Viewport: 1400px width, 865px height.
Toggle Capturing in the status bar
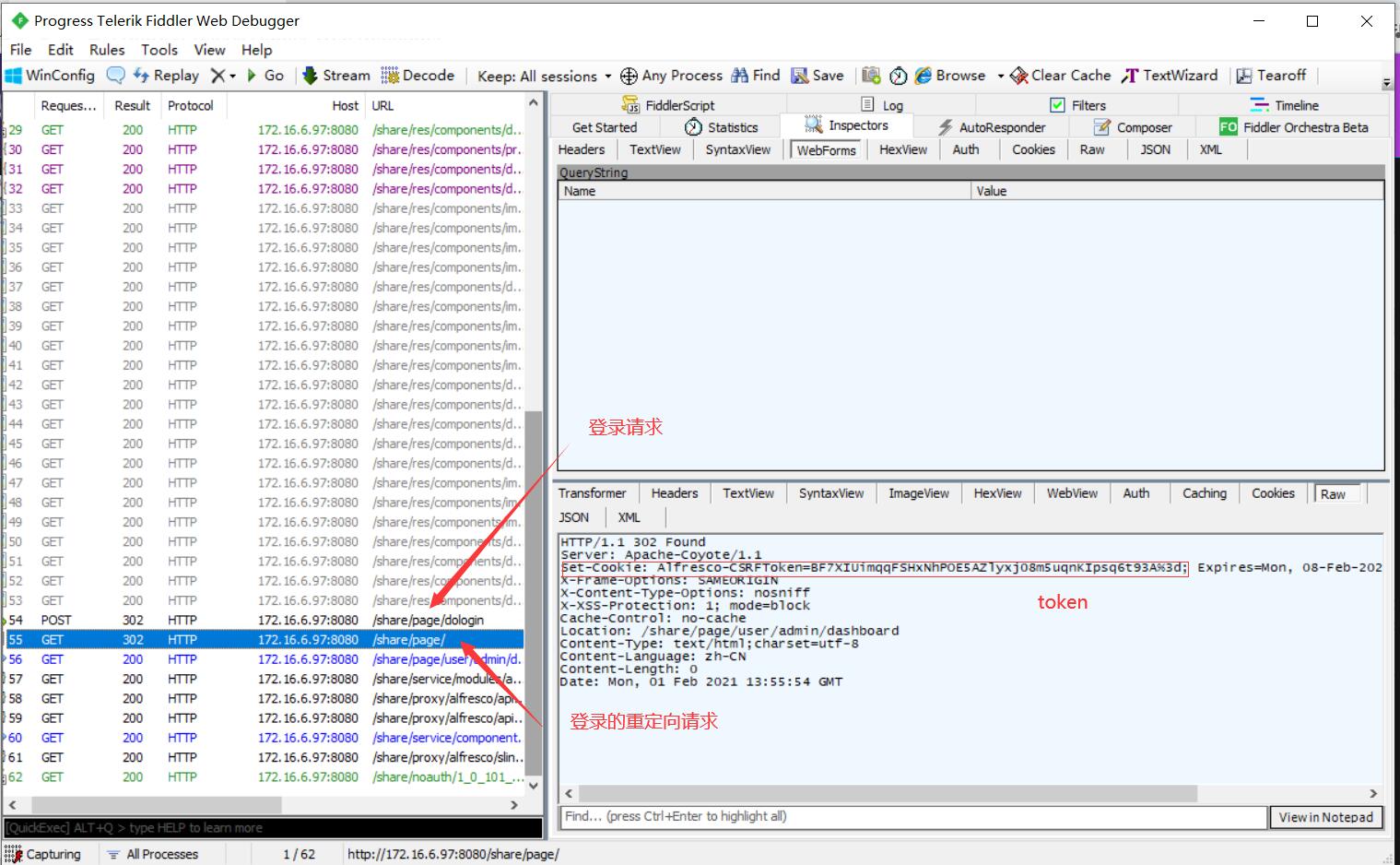coord(42,854)
